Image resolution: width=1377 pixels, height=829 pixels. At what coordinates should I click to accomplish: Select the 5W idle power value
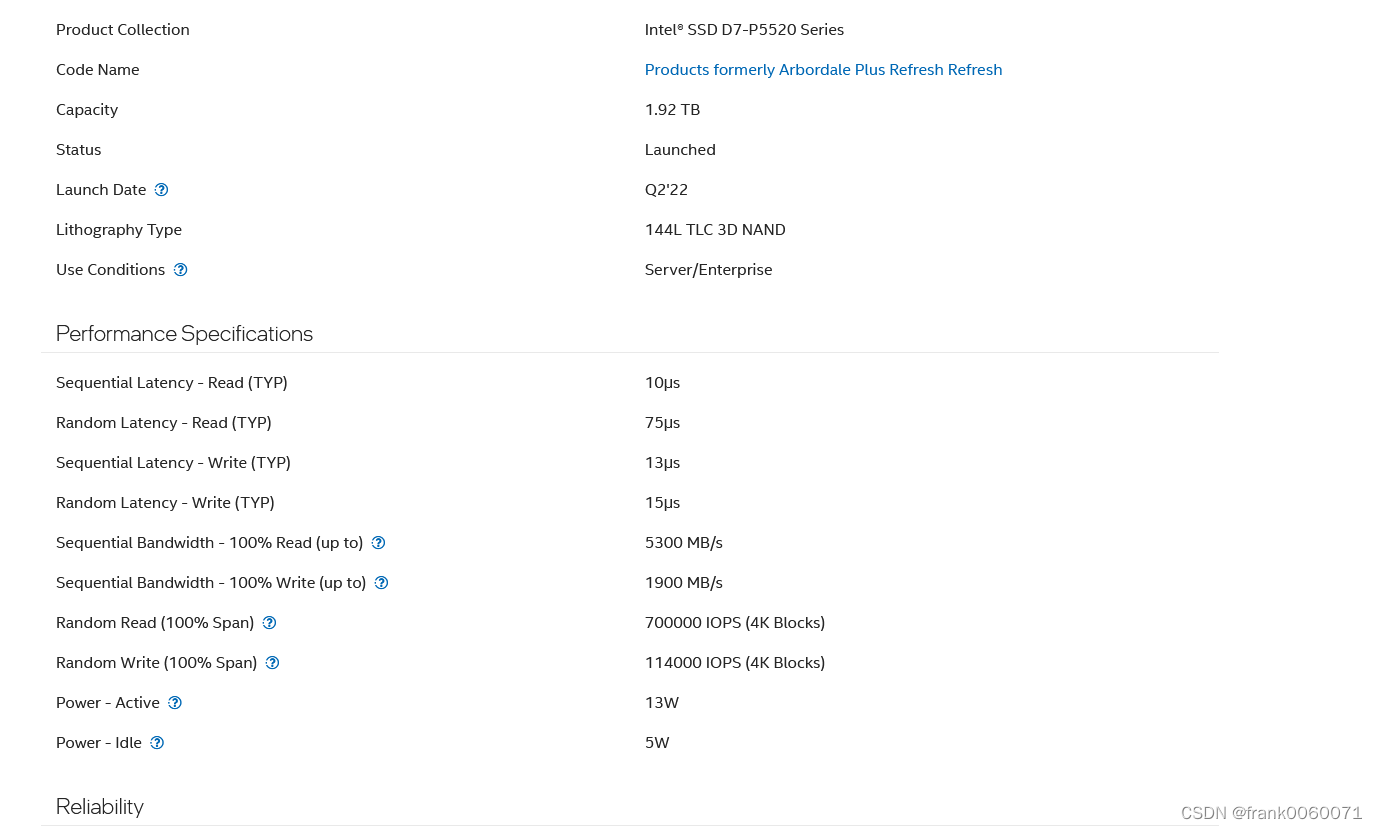(657, 743)
